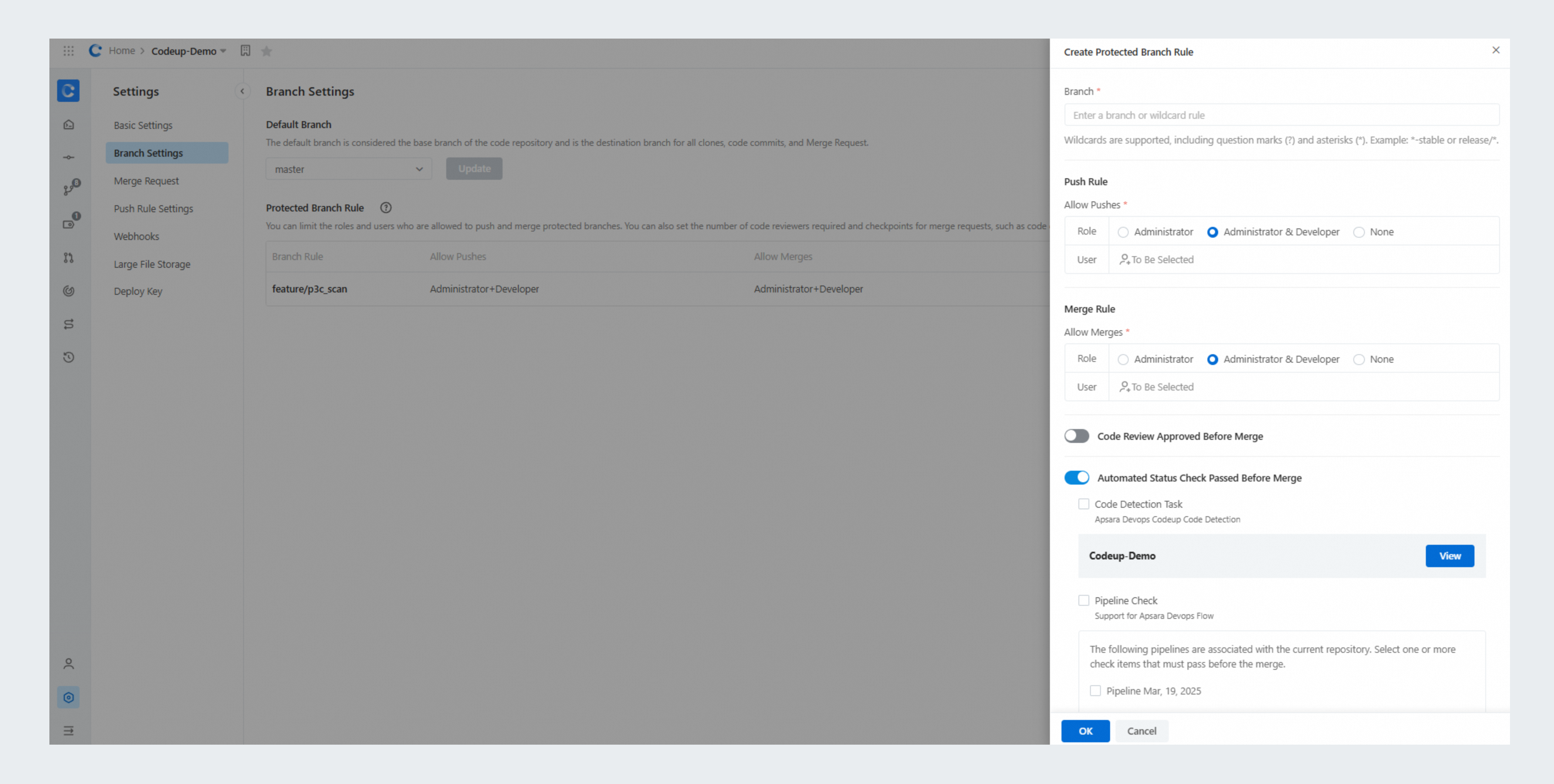Screen dimensions: 1554x784
Task: Expand the Codeup-Demo breadcrumb dropdown
Action: tap(223, 51)
